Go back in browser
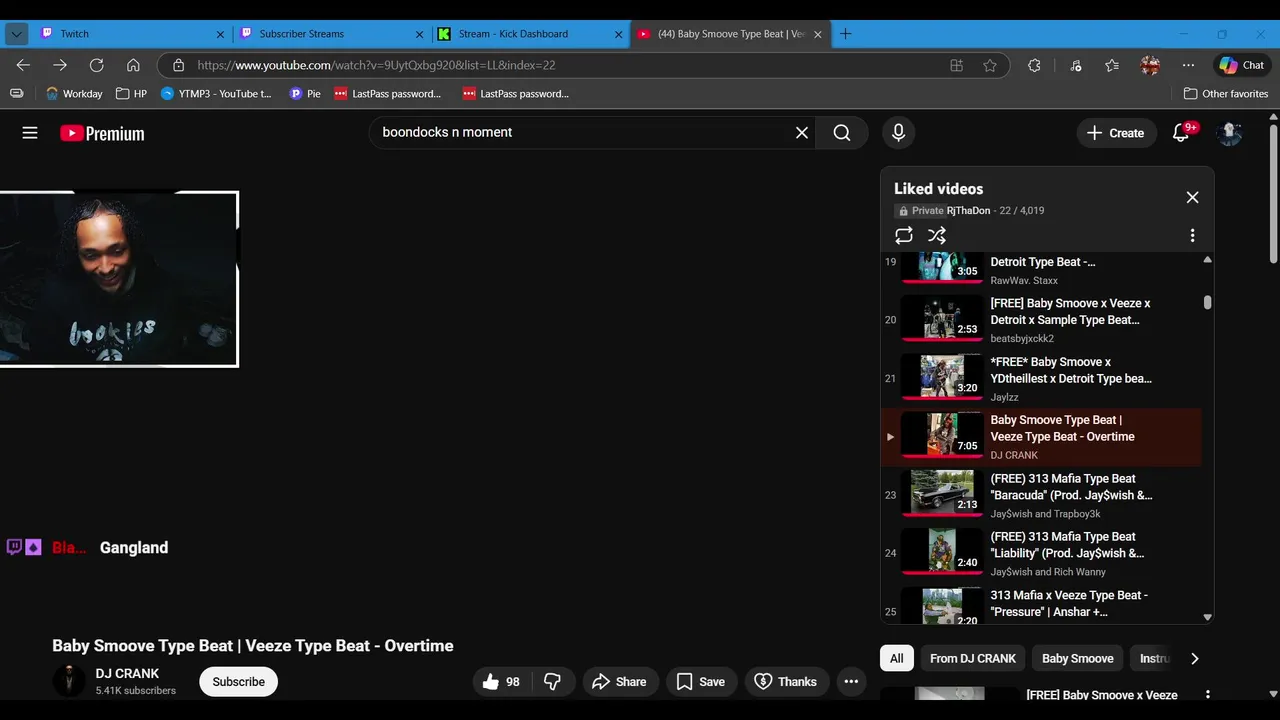 tap(23, 65)
